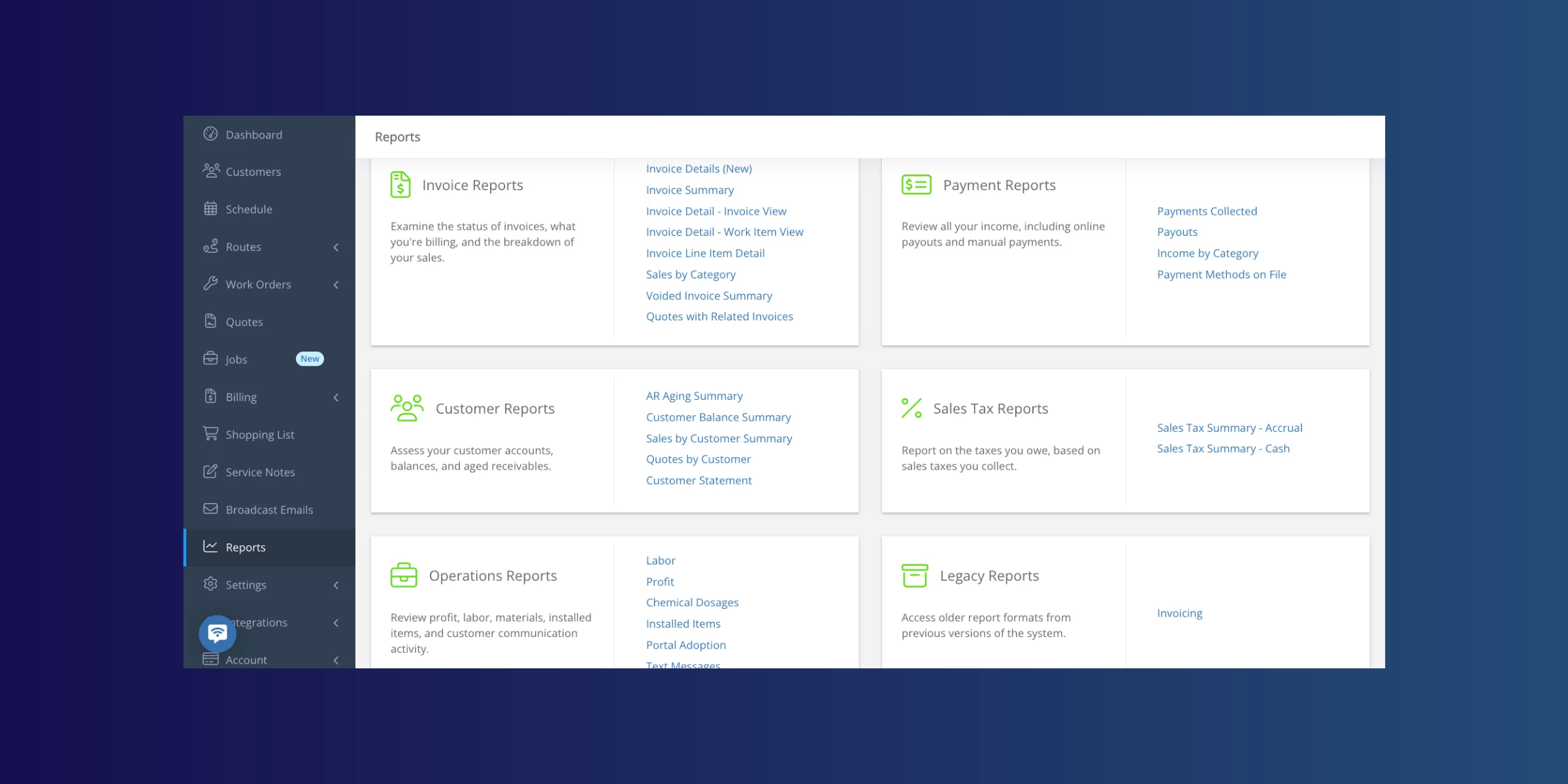Click the Quotes document icon
This screenshot has width=1568, height=784.
point(210,321)
